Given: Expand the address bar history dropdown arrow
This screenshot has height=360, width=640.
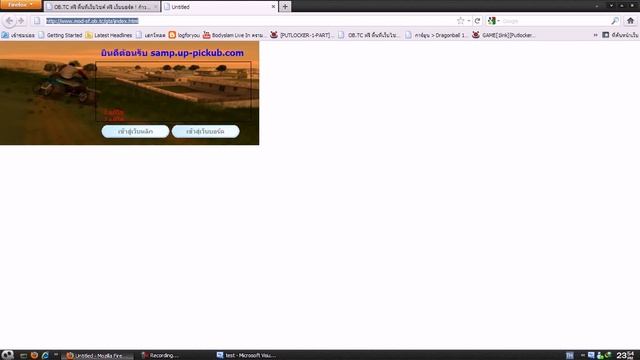Looking at the screenshot, I should point(469,21).
